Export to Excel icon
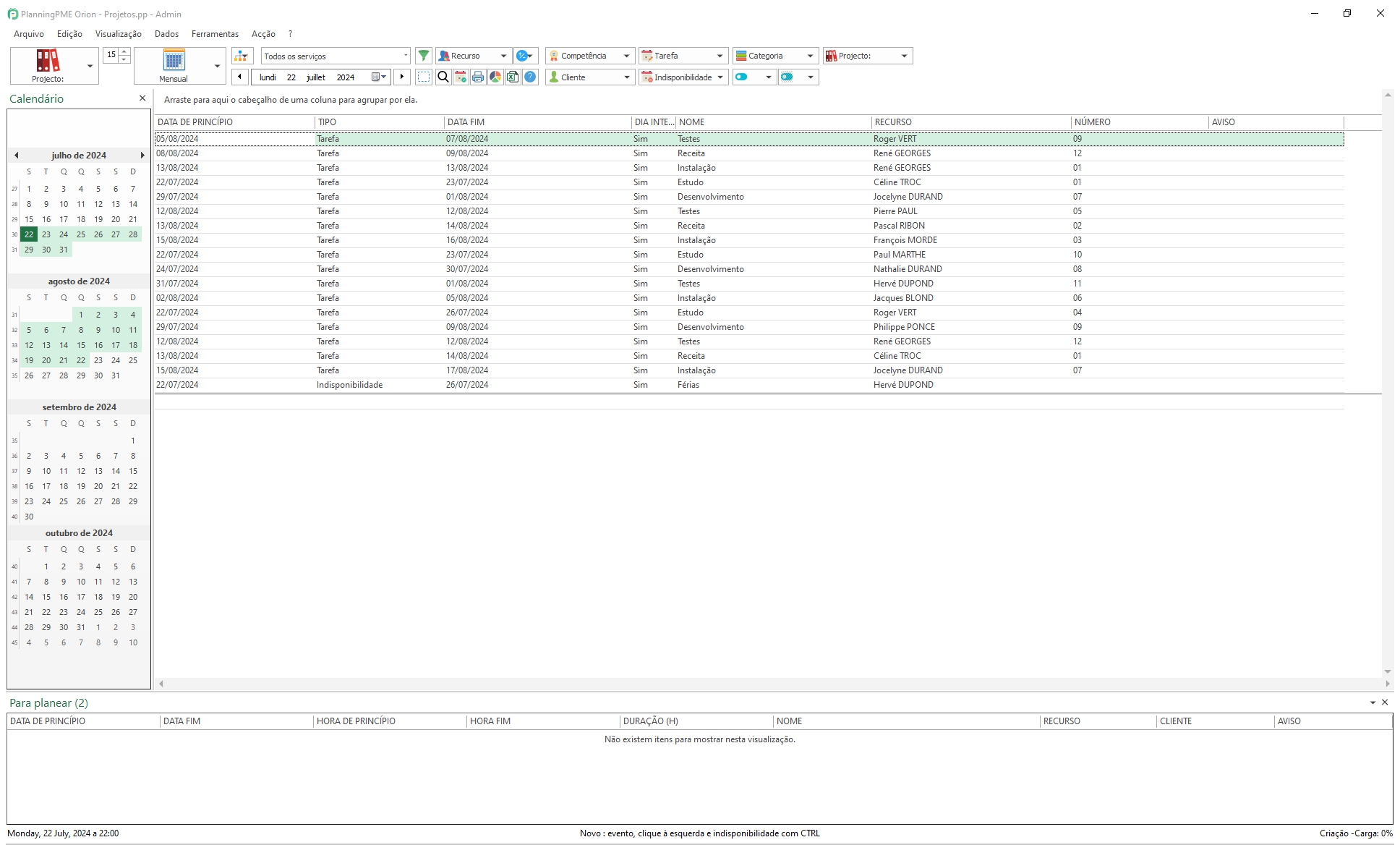 (513, 77)
